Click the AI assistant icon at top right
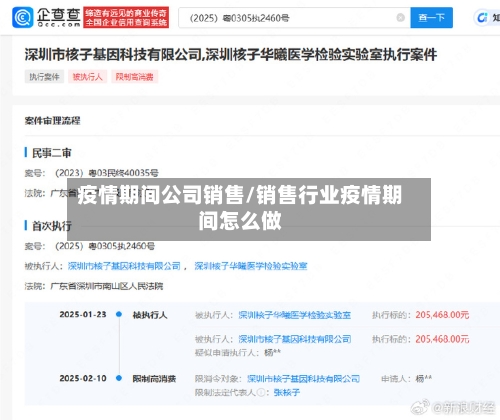 point(482,18)
